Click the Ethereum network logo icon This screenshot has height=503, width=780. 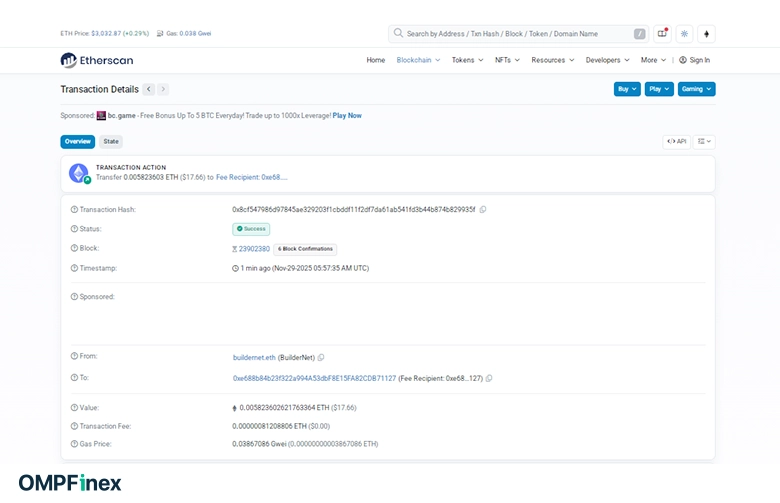coord(707,34)
